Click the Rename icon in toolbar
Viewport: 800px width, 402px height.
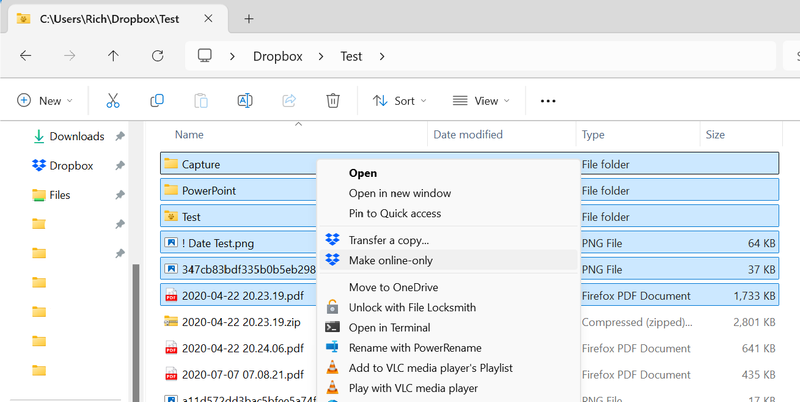244,101
